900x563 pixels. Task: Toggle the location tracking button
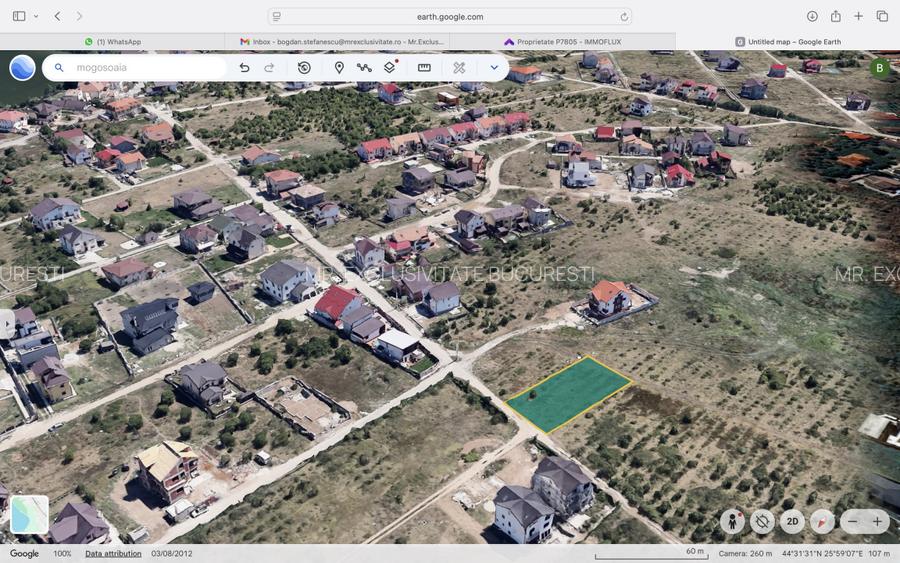(762, 521)
